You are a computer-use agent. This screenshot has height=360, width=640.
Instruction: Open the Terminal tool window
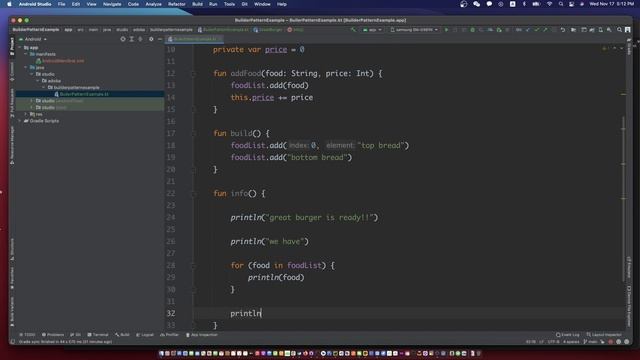[98, 335]
